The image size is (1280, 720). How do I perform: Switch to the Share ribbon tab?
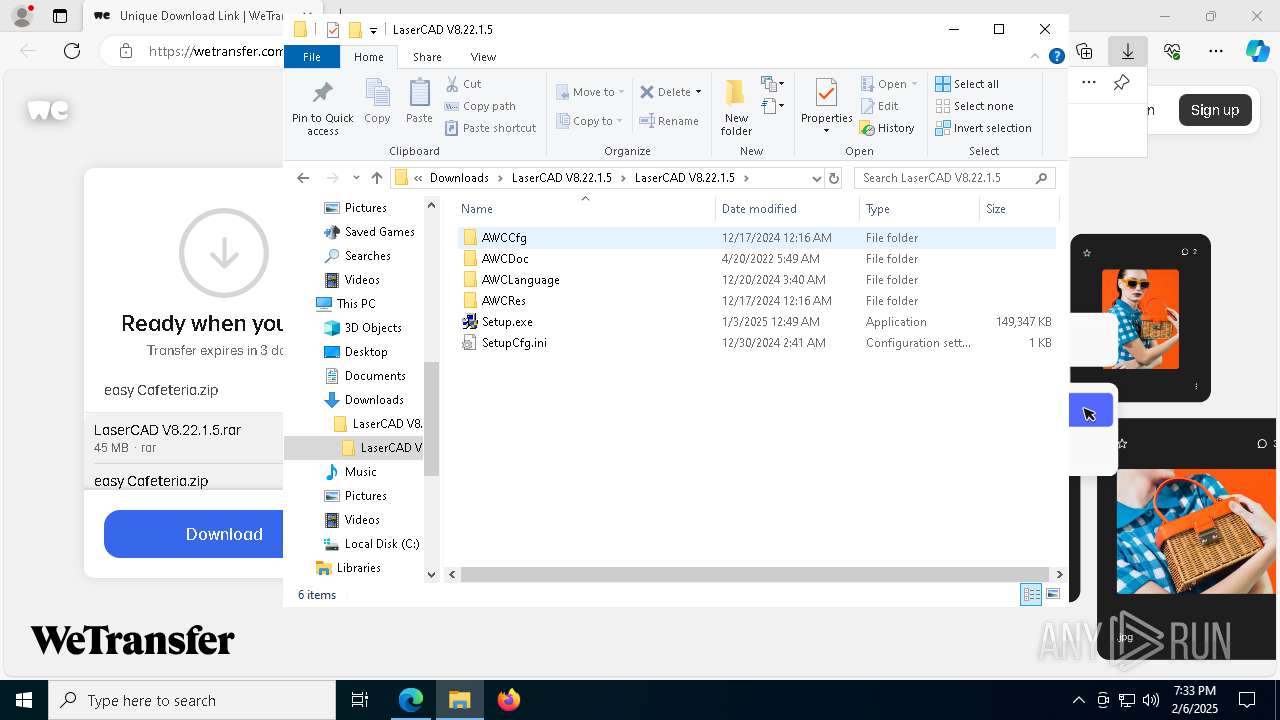(x=427, y=57)
